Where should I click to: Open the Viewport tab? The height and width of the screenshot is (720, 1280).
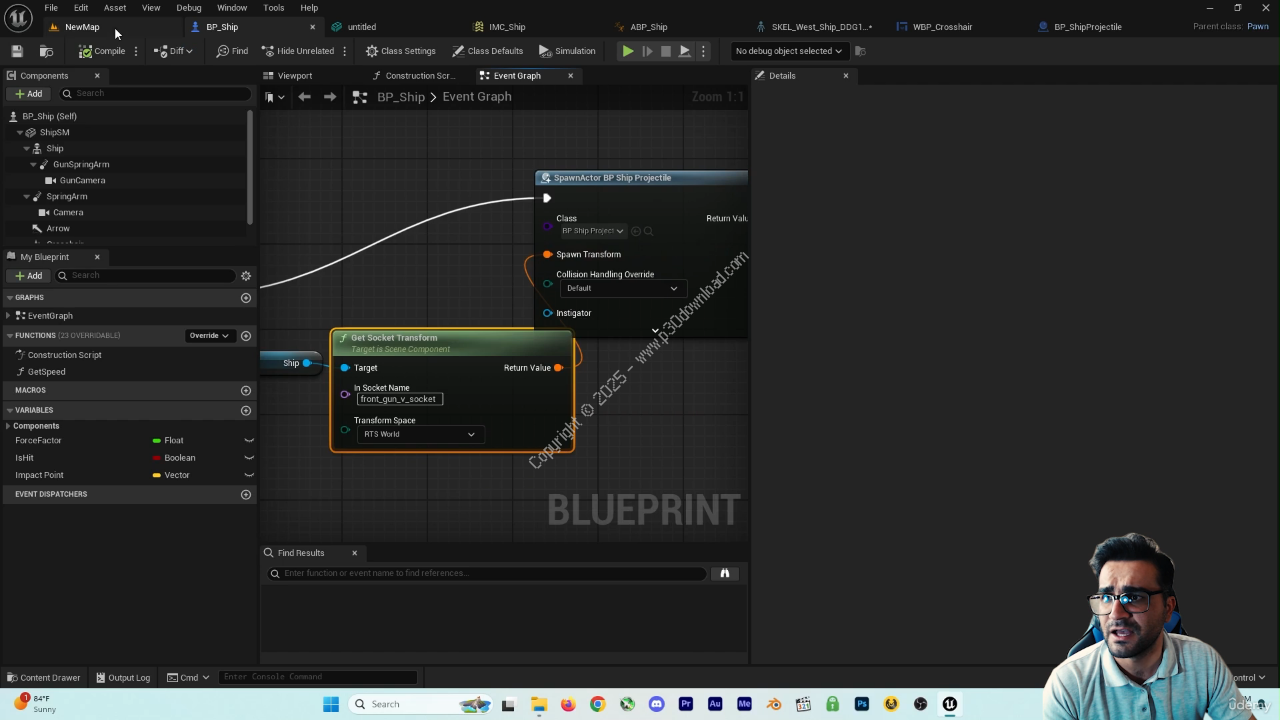295,76
